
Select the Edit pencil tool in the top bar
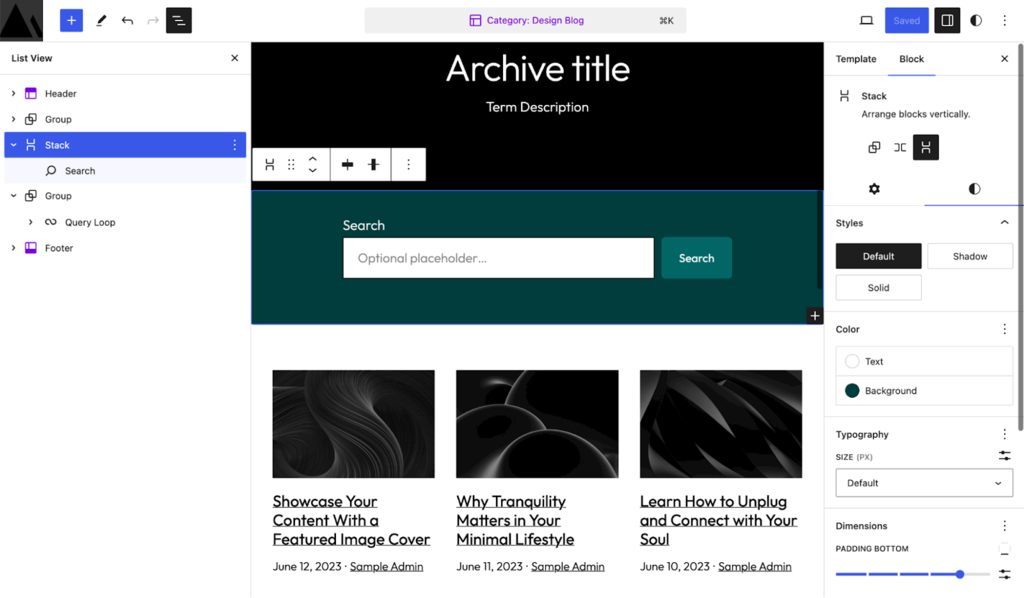(101, 20)
